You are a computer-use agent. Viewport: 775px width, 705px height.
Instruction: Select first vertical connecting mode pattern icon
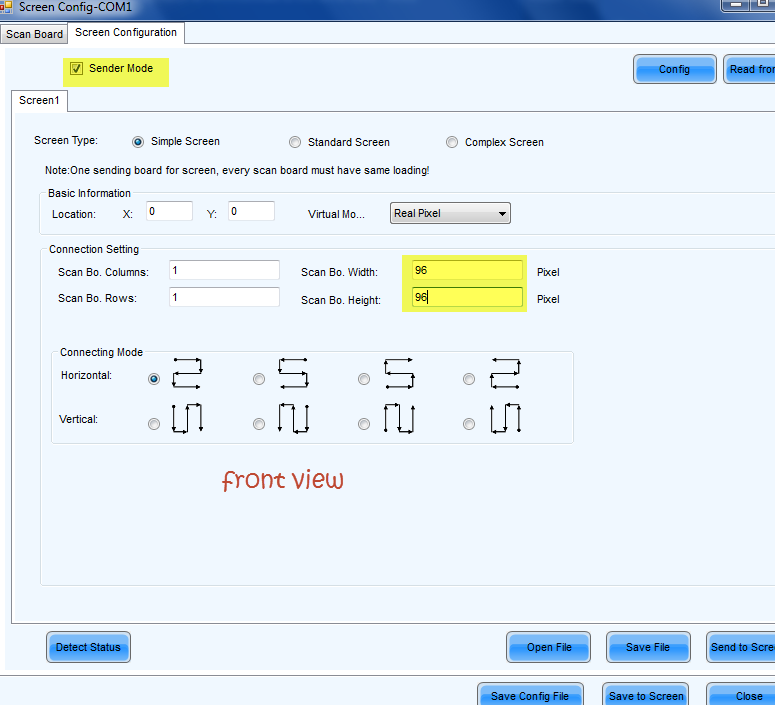[188, 419]
